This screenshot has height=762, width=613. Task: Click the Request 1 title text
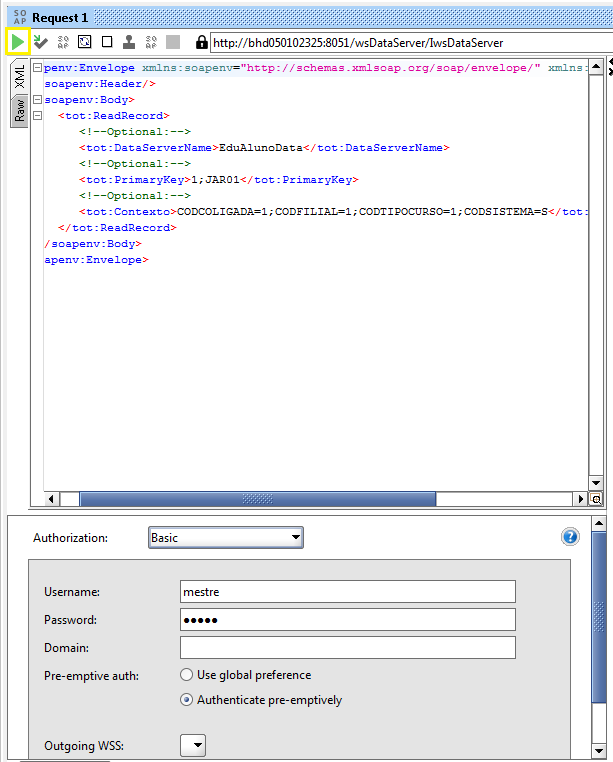click(60, 18)
